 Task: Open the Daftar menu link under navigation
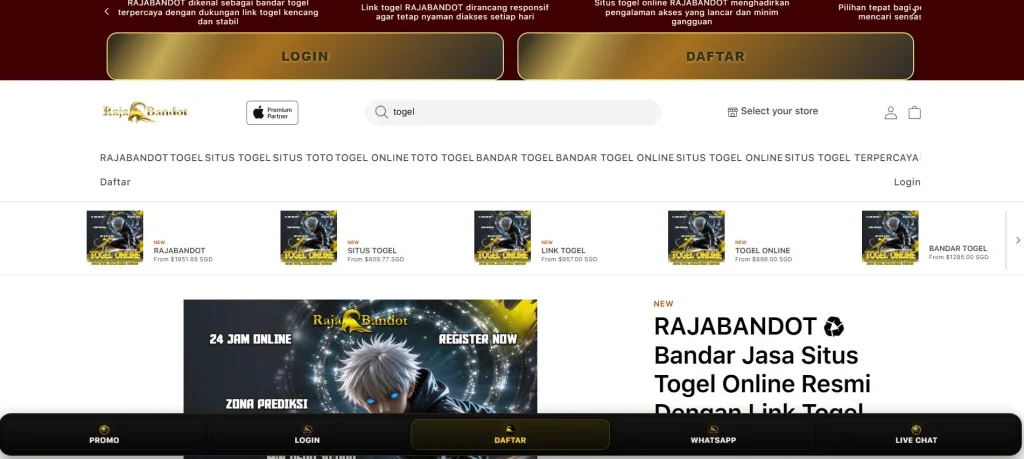pos(115,182)
